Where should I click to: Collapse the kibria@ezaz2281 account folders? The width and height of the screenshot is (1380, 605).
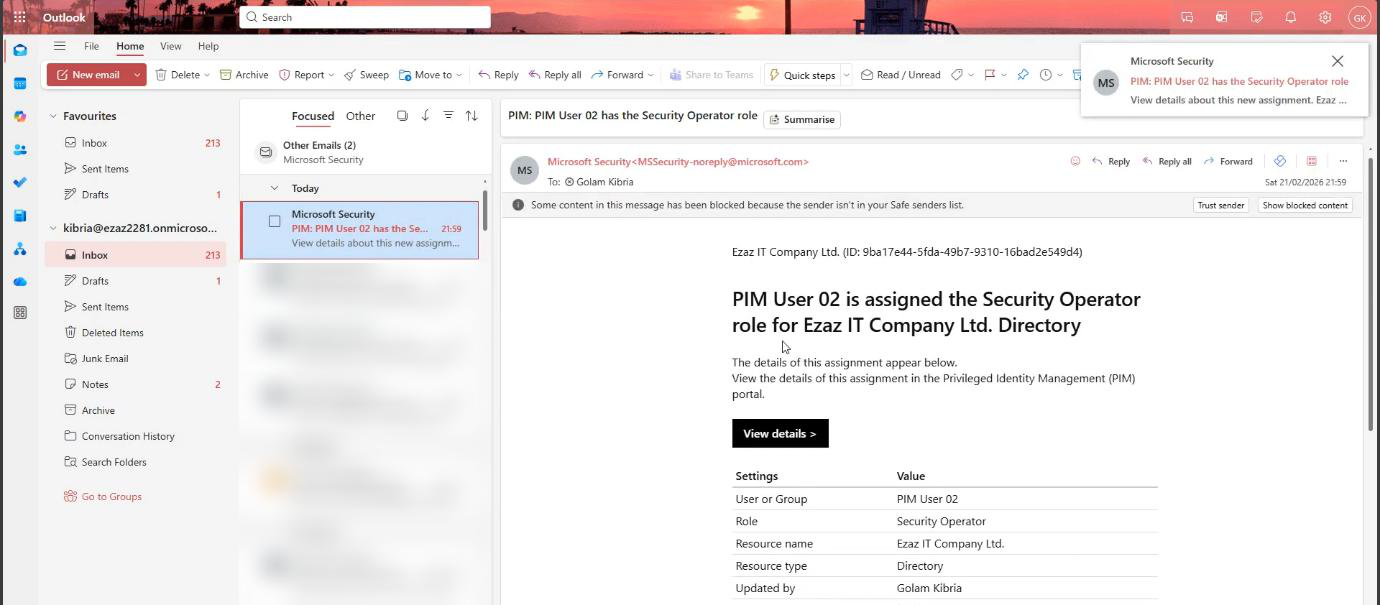(x=53, y=228)
